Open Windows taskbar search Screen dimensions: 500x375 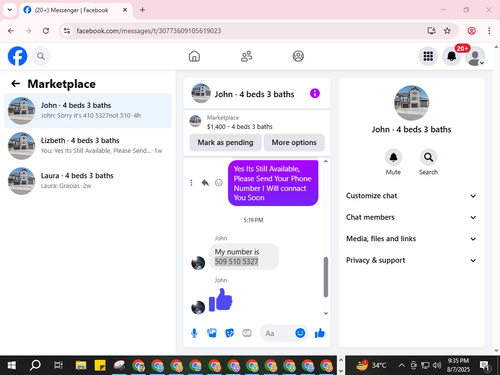35,365
